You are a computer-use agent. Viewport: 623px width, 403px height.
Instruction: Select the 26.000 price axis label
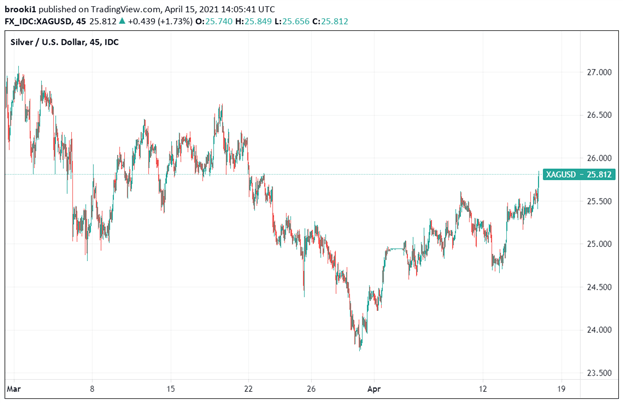click(599, 158)
